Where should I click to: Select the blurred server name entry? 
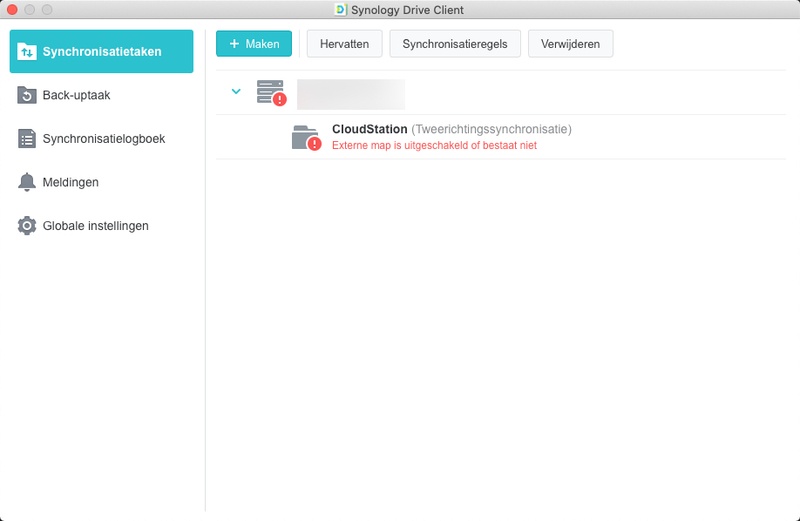(x=351, y=94)
